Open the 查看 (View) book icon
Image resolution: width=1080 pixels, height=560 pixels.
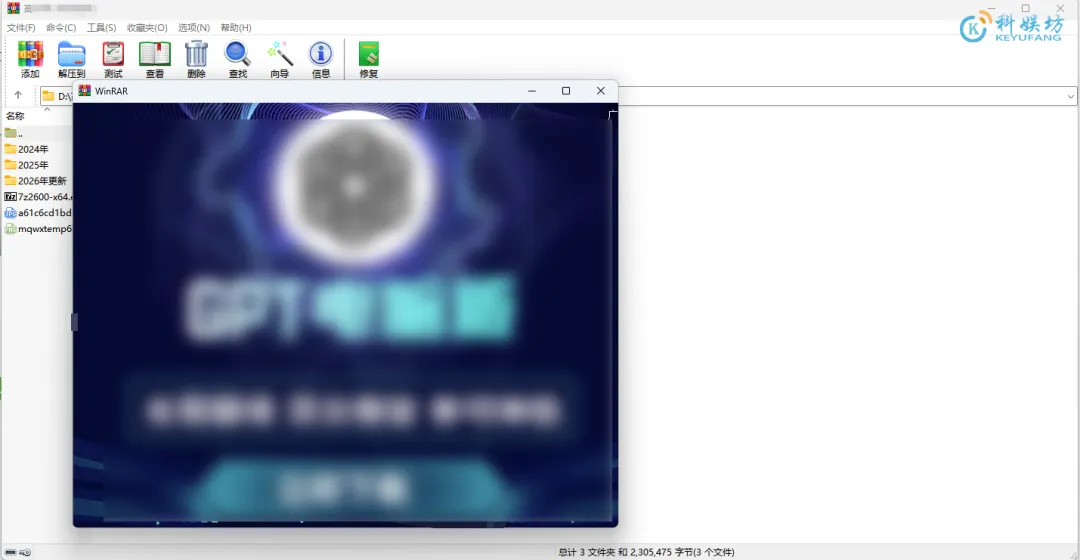click(x=154, y=59)
